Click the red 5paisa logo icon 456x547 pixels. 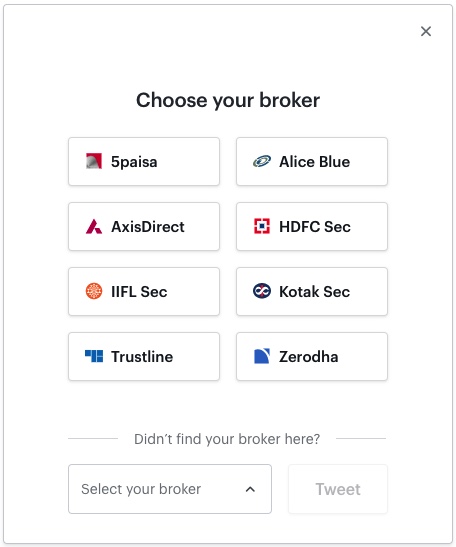click(x=94, y=161)
